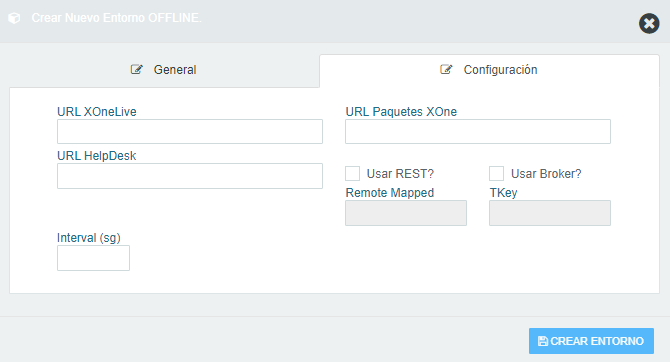The height and width of the screenshot is (362, 670).
Task: Click the "Usar REST?" text label
Action: click(400, 174)
